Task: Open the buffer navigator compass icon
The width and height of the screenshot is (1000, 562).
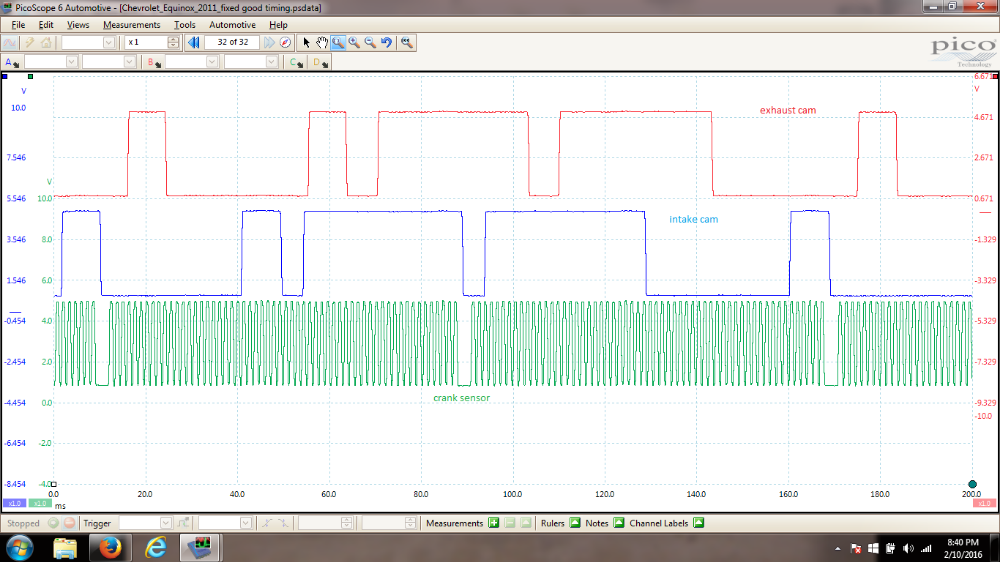Action: point(285,43)
